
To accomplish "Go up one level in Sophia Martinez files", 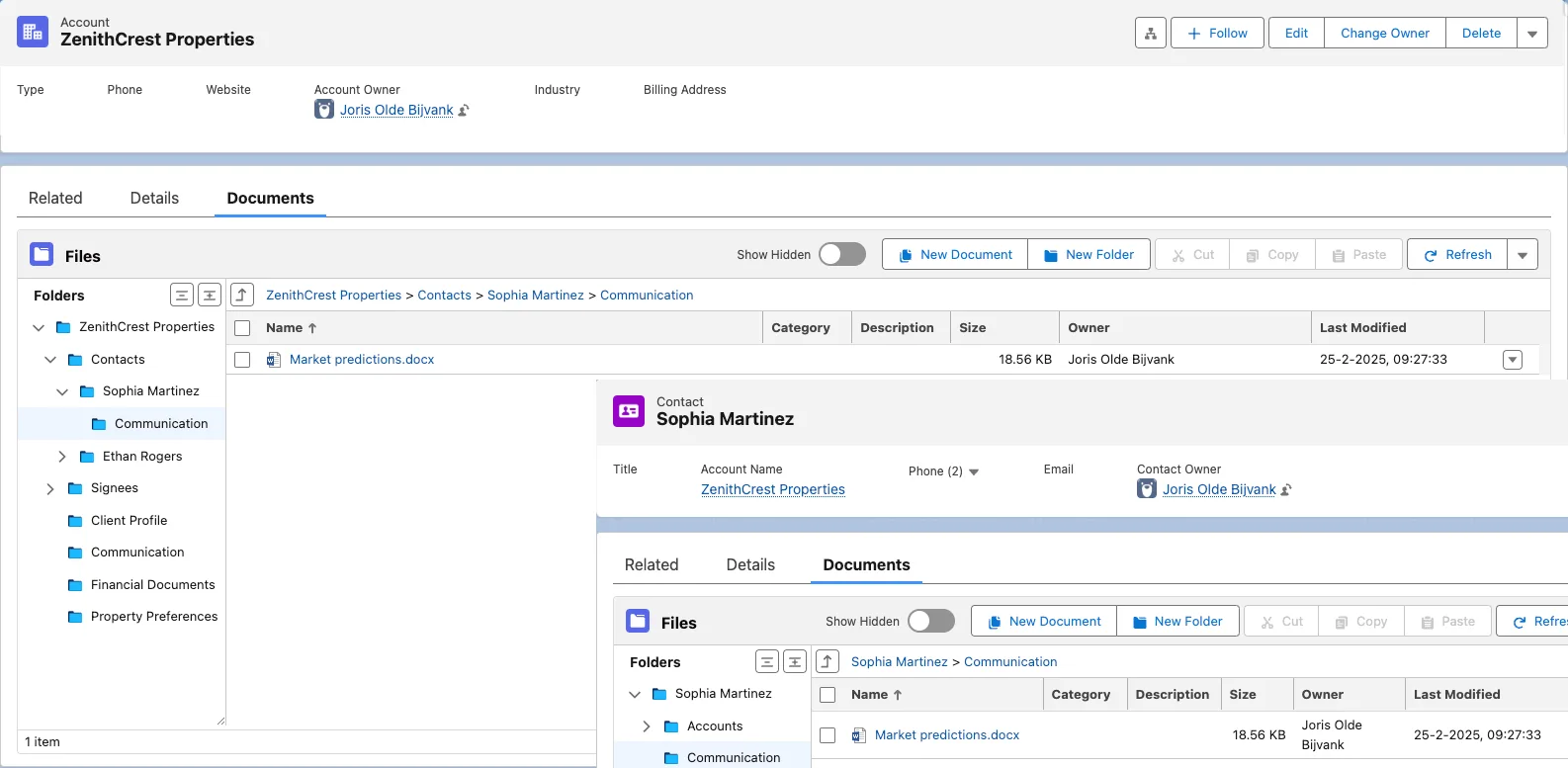I will pos(827,661).
